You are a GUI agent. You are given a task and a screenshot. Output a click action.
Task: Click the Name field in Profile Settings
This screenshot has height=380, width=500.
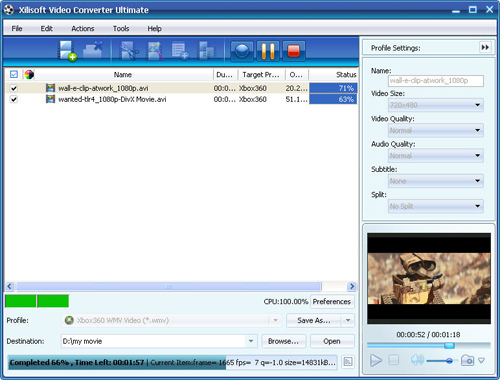[436, 81]
